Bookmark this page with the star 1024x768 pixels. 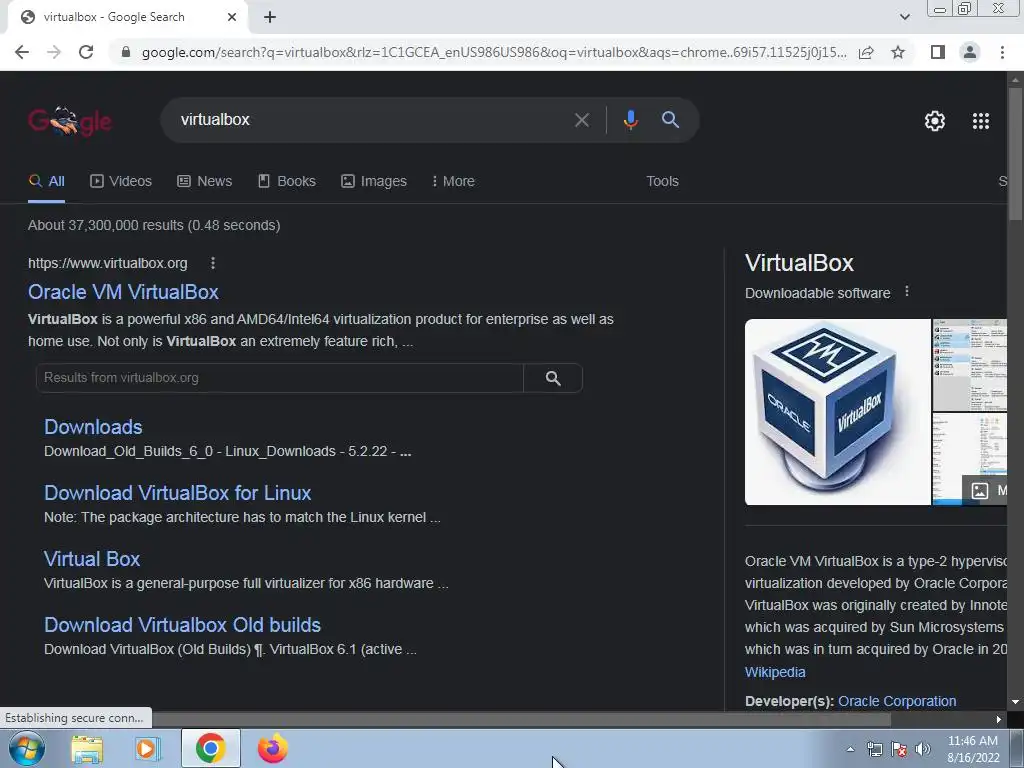pyautogui.click(x=898, y=52)
